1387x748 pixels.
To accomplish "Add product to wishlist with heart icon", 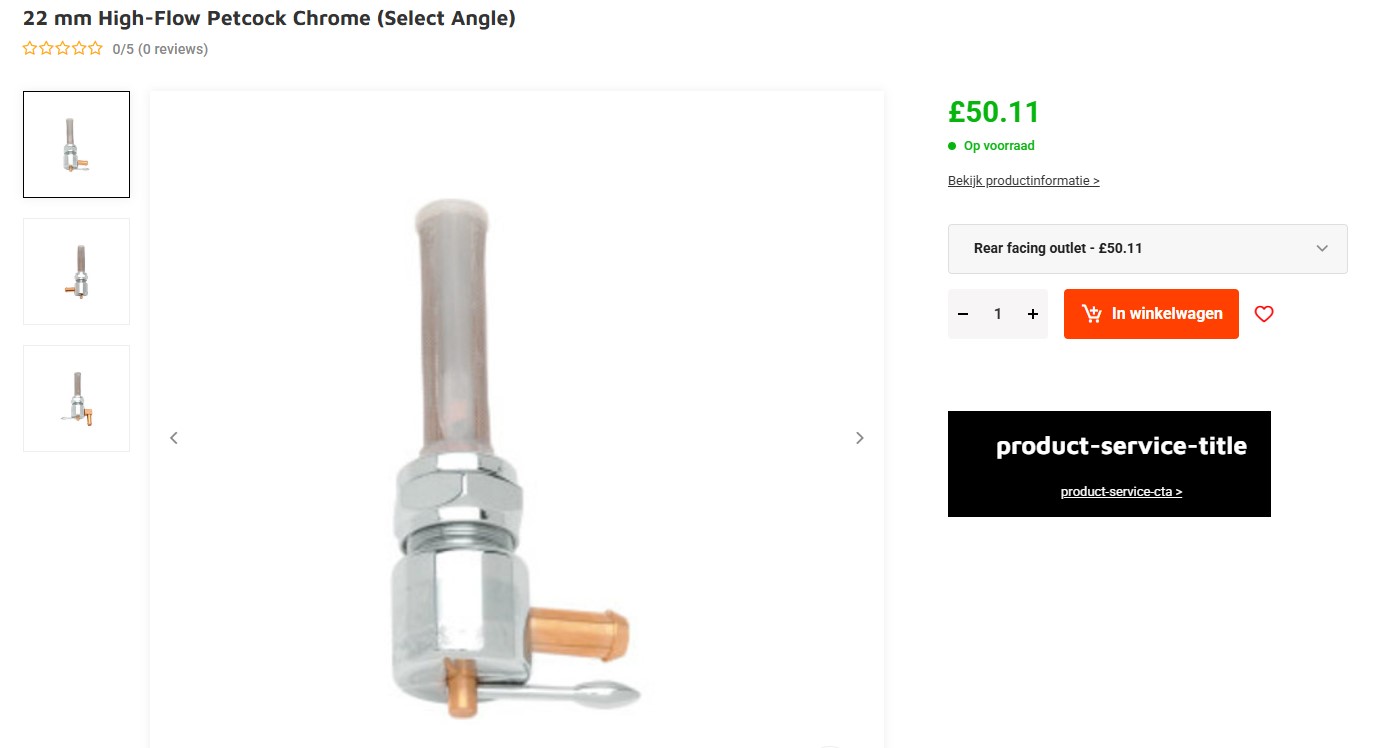I will click(1264, 314).
